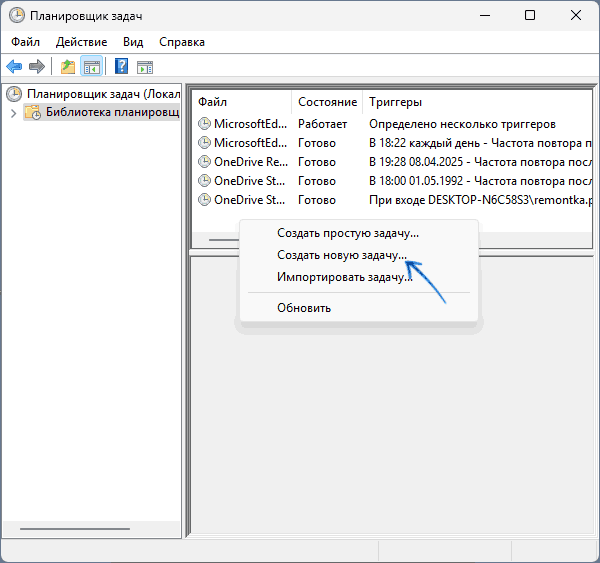
Task: Click the Back arrow toolbar icon
Action: (x=14, y=67)
